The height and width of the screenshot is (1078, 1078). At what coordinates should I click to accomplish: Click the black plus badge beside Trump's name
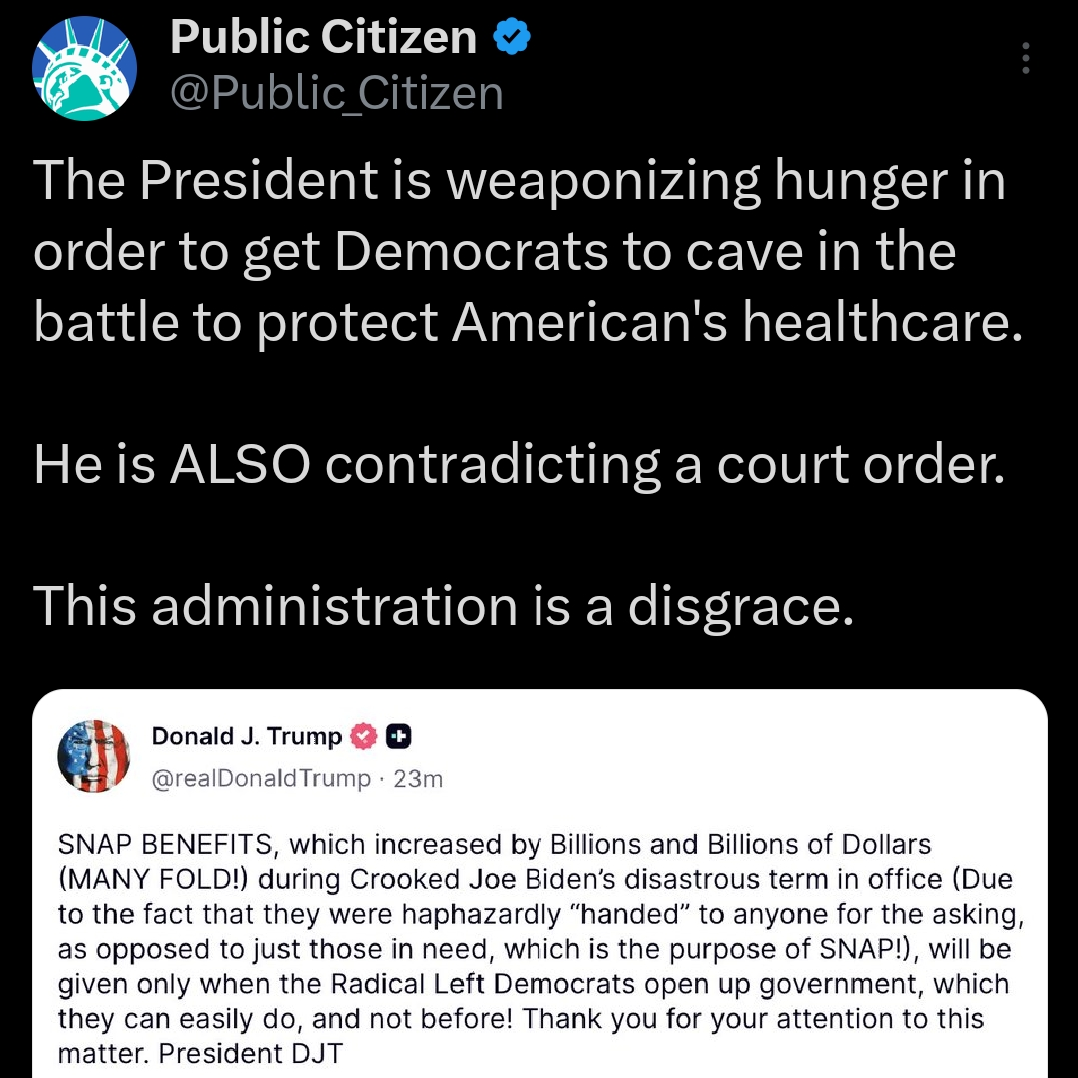tap(400, 738)
